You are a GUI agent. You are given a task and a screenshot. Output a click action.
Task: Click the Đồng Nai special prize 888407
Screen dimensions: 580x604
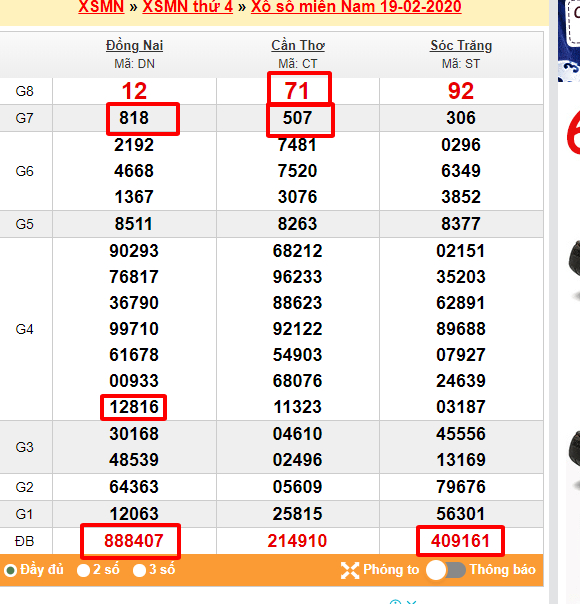point(134,541)
